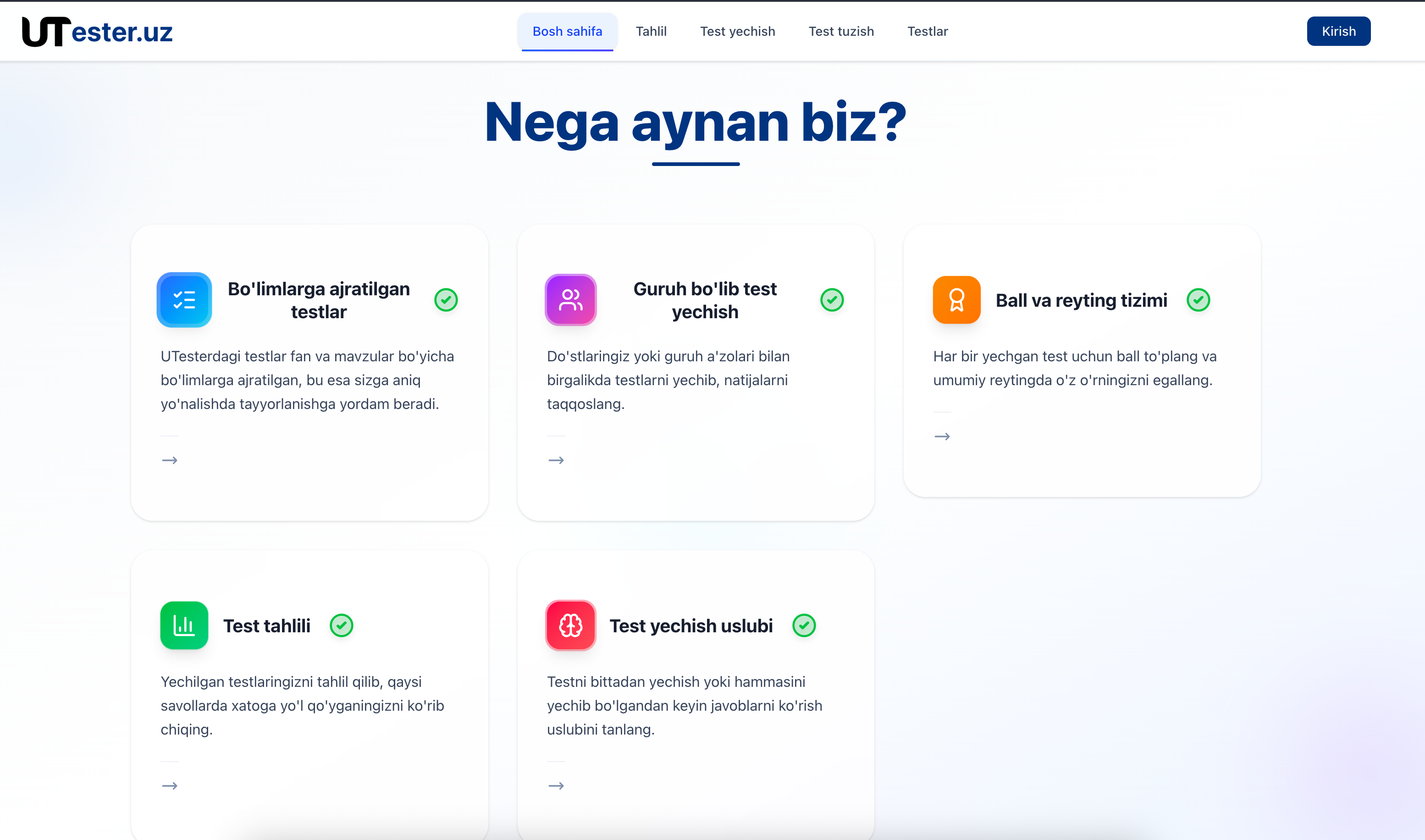
Task: Click the Guruh bo'lib test yechish heading
Action: [x=705, y=300]
